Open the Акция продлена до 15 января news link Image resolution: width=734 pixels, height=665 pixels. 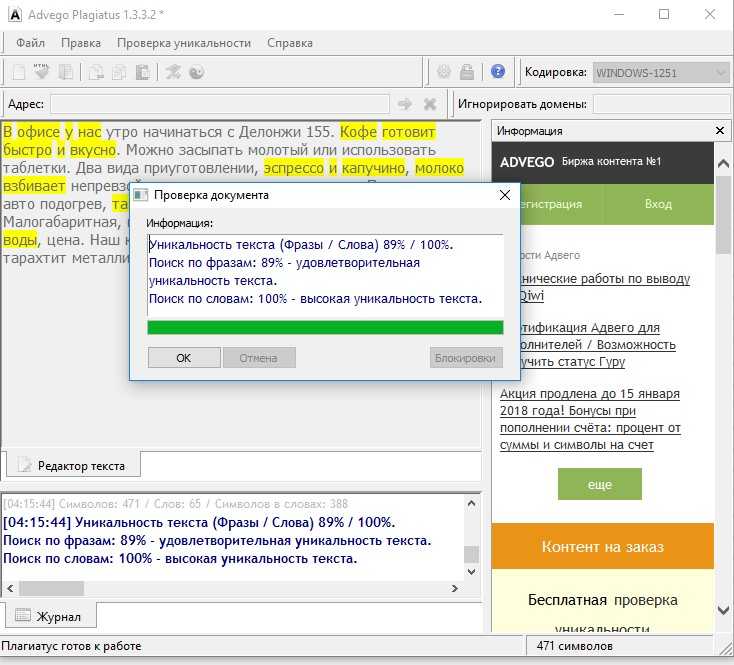(x=590, y=419)
